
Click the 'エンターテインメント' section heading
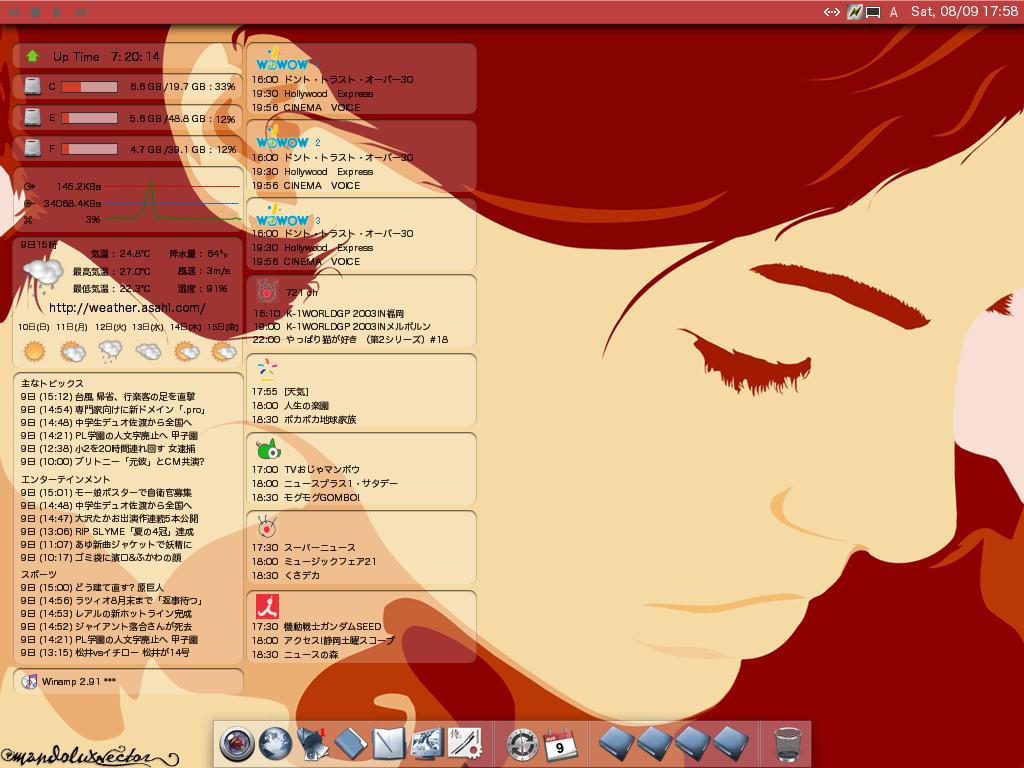[x=65, y=479]
